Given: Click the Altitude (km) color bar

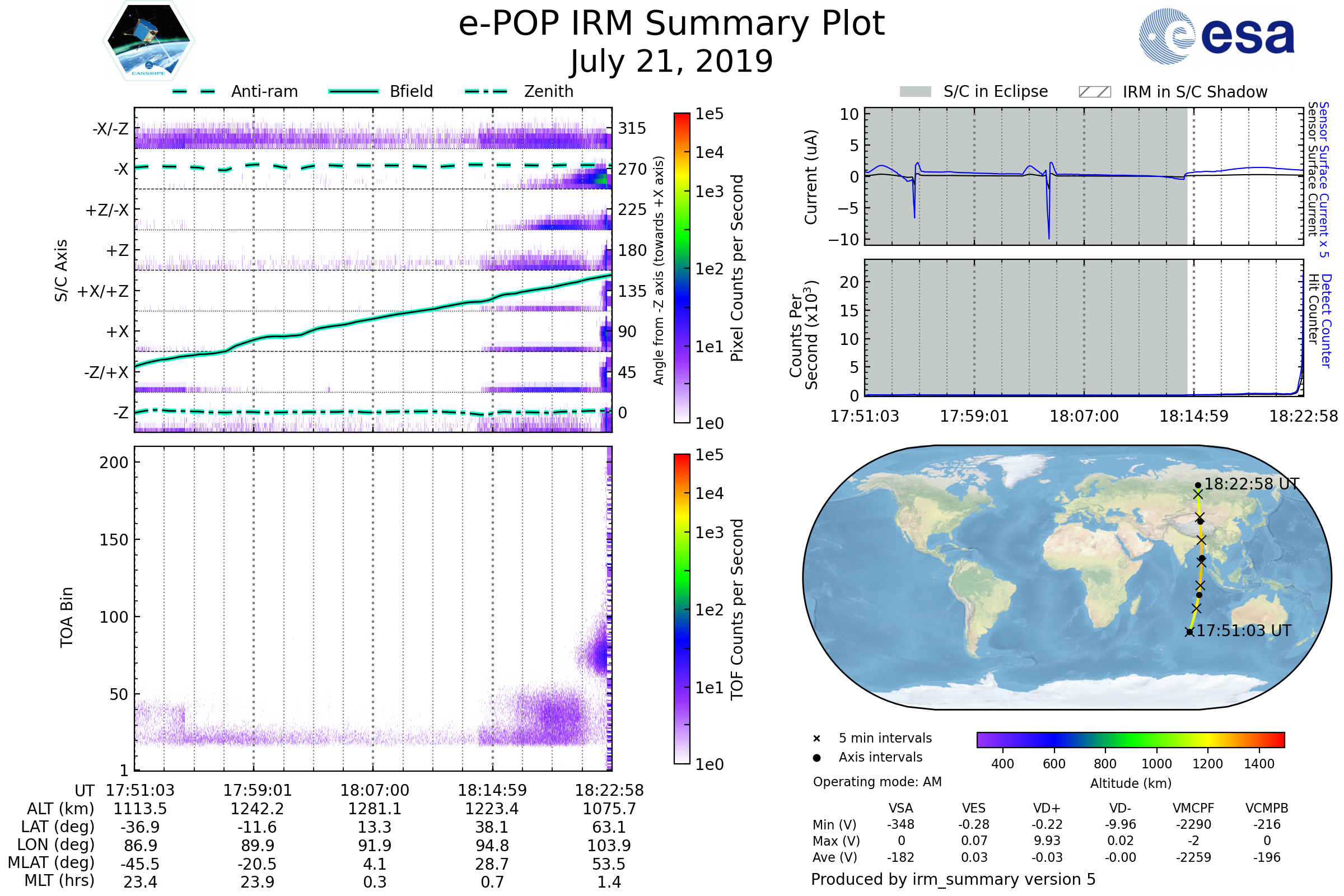Looking at the screenshot, I should [1130, 739].
